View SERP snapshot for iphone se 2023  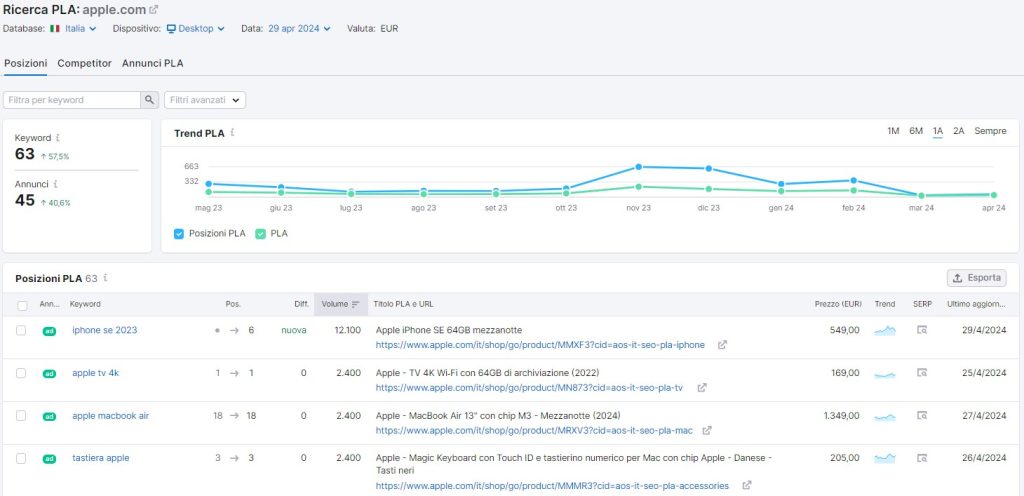pyautogui.click(x=921, y=330)
